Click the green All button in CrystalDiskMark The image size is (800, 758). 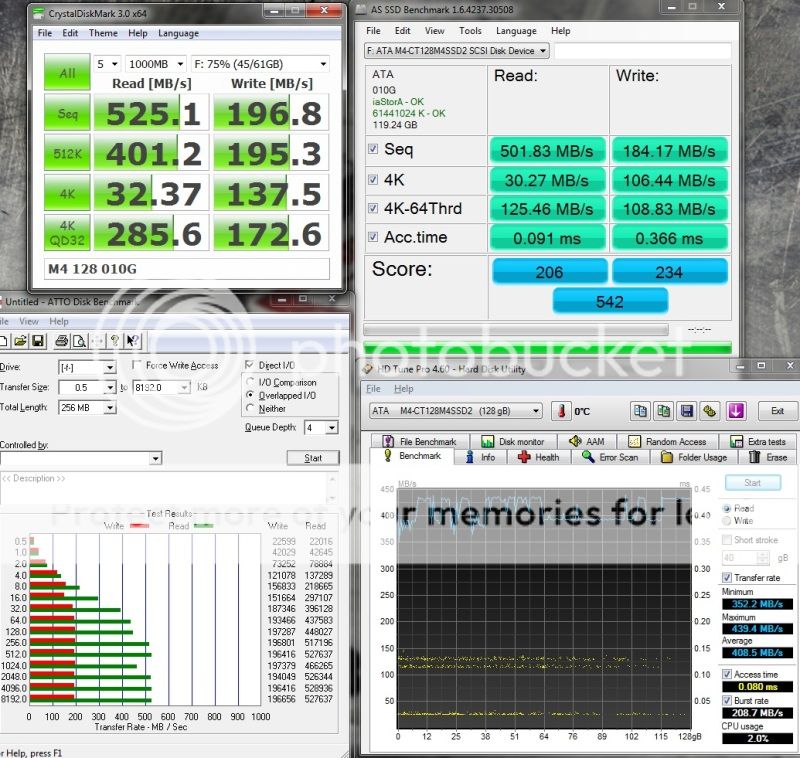coord(67,73)
